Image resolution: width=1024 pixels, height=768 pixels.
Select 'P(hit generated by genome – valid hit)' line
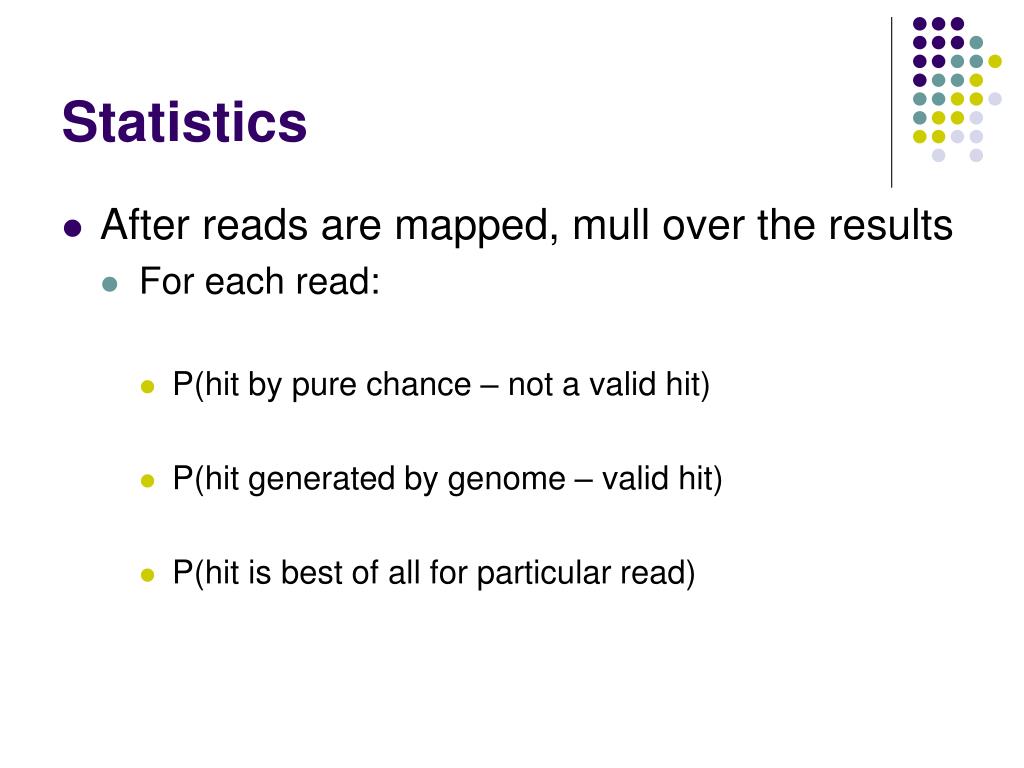(447, 479)
